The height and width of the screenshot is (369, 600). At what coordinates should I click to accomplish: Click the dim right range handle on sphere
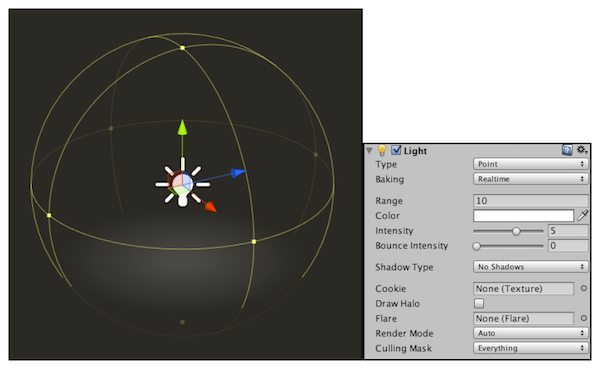316,155
